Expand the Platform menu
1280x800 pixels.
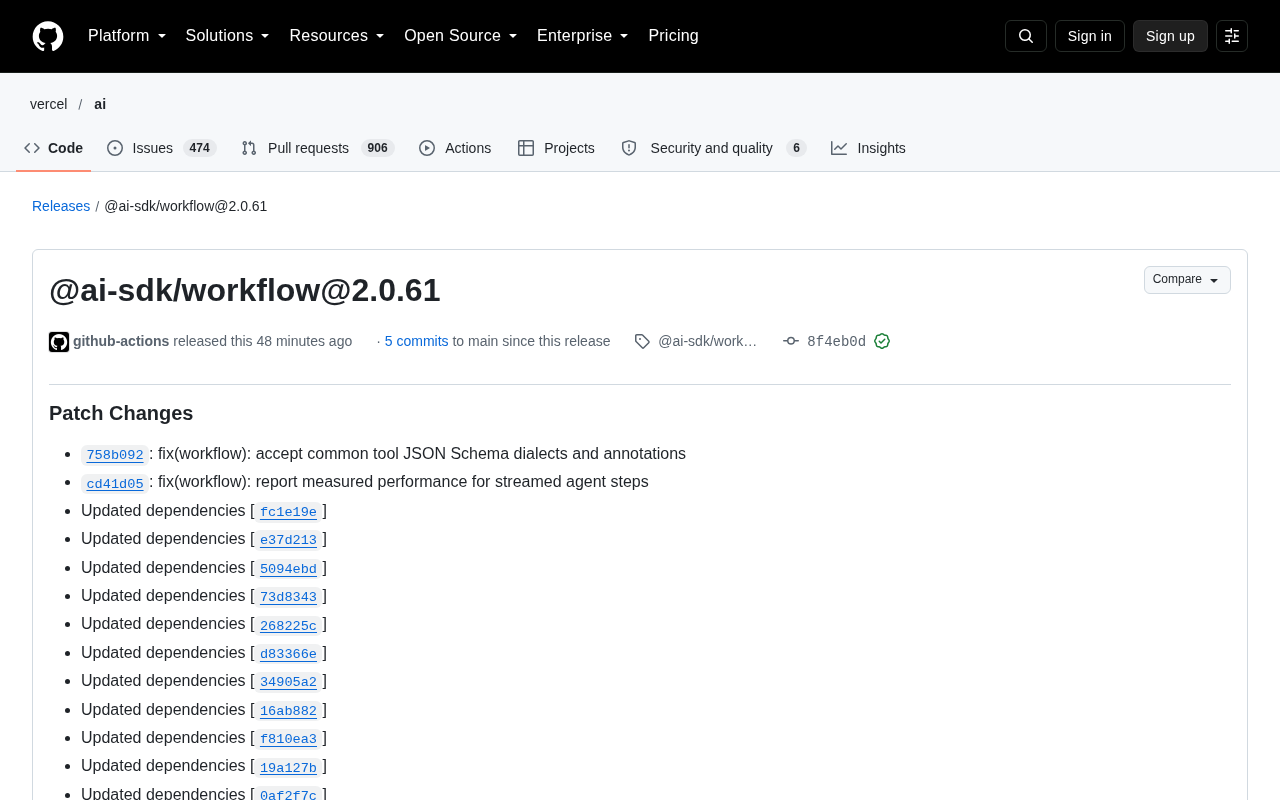[x=127, y=36]
